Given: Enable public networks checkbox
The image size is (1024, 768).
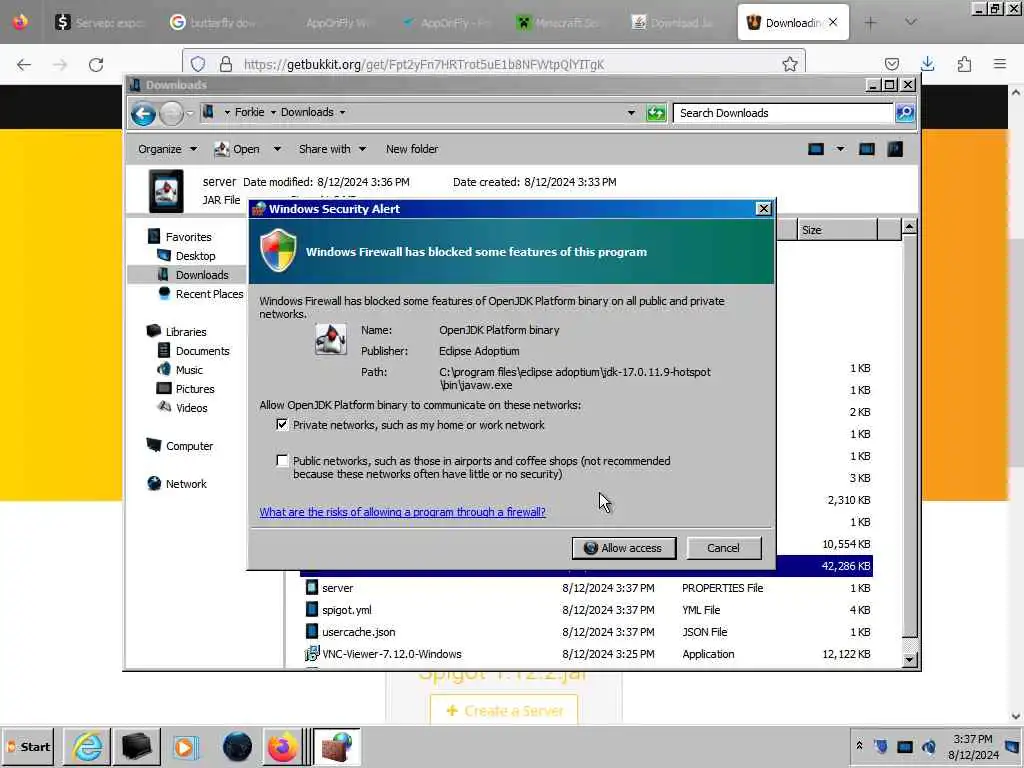Looking at the screenshot, I should coord(281,460).
